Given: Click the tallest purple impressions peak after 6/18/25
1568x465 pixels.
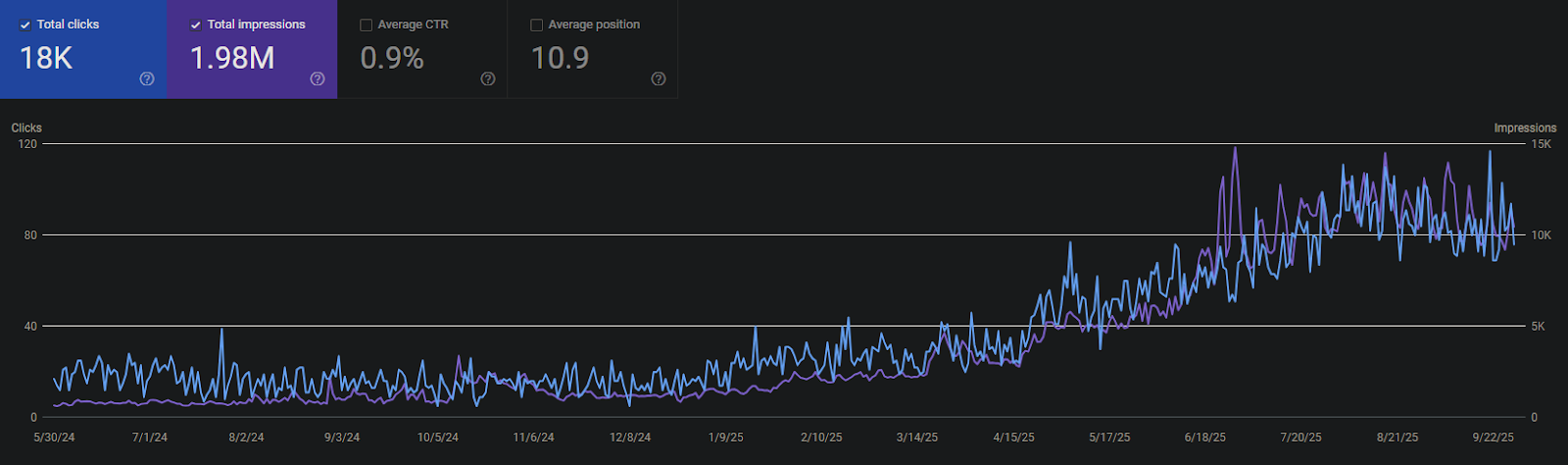Looking at the screenshot, I should [1235, 149].
